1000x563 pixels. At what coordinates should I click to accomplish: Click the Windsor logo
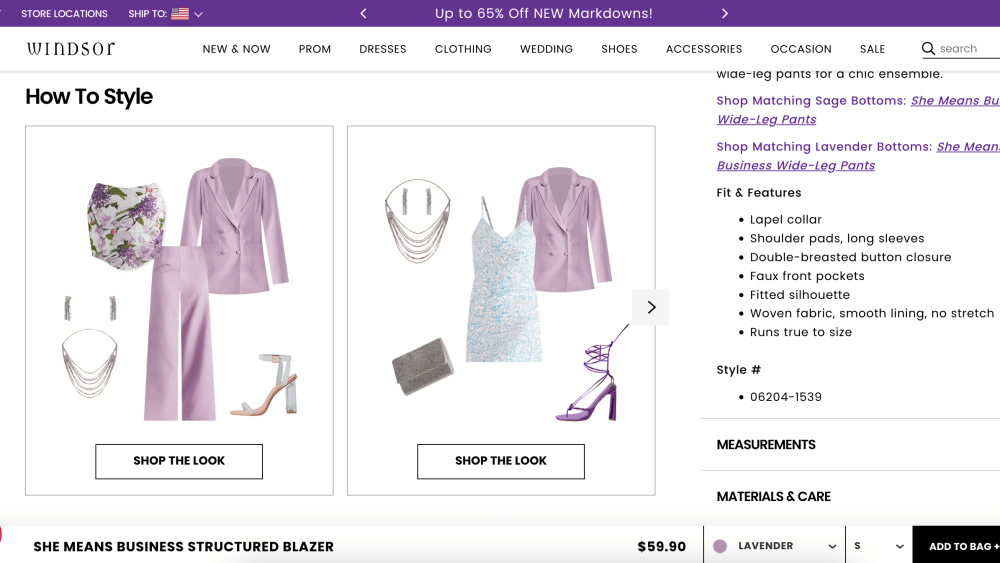pos(71,48)
